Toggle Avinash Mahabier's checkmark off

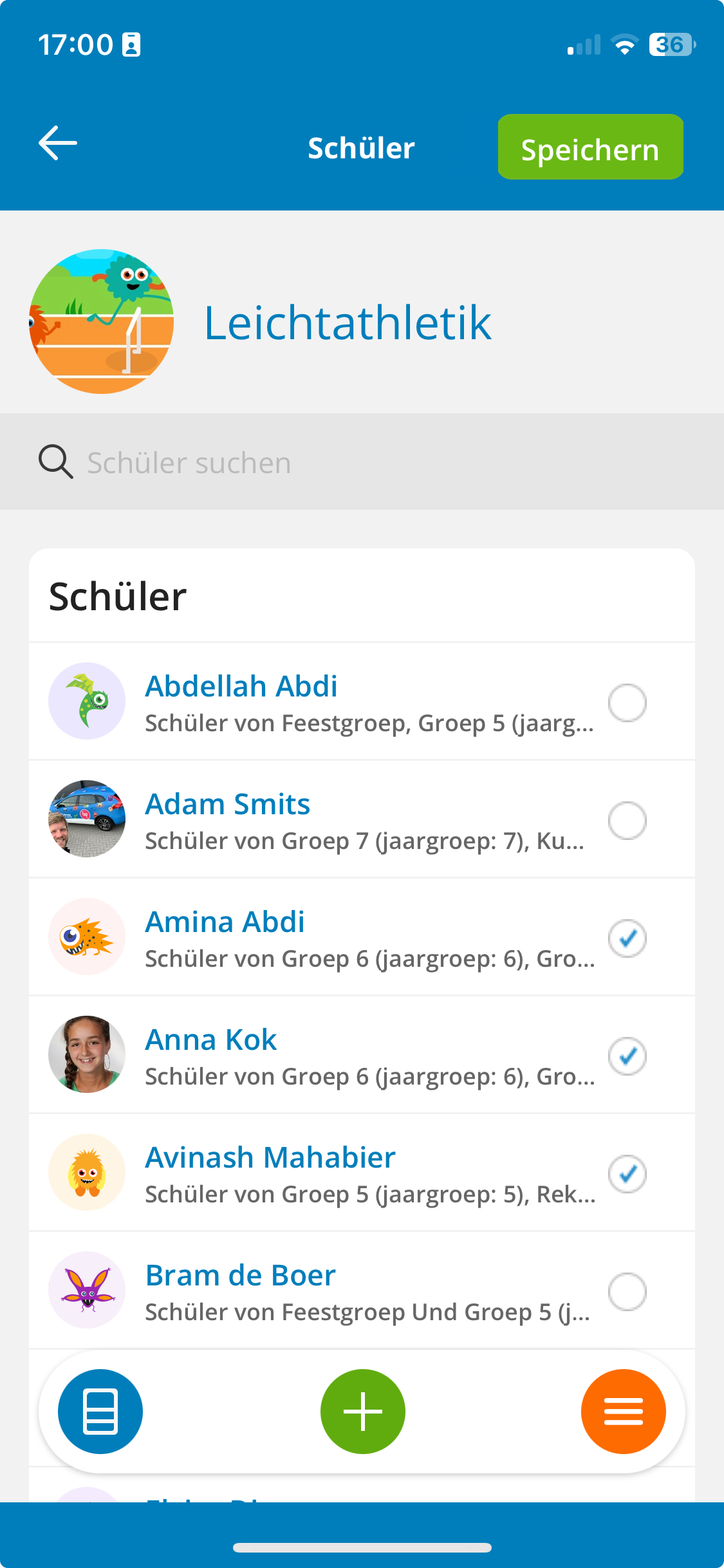(627, 1173)
